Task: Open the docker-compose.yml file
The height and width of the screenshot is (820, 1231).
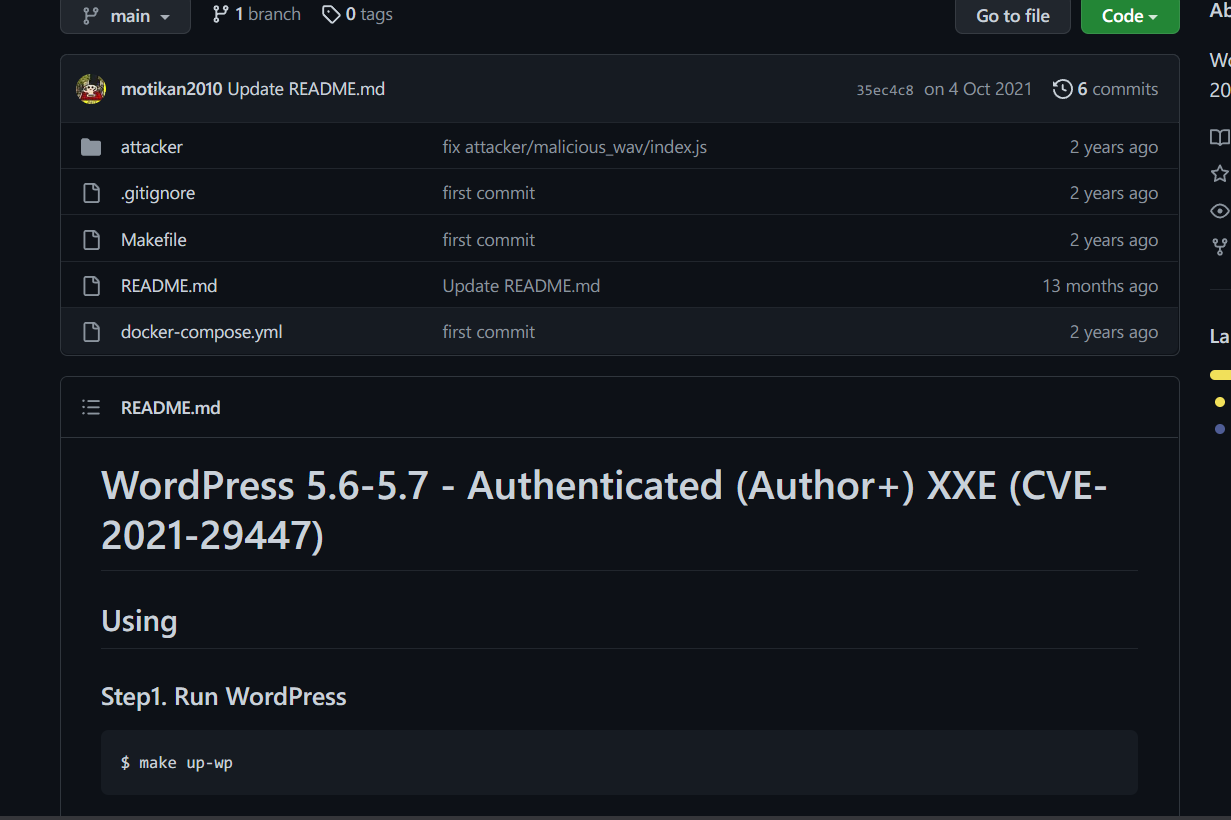Action: tap(202, 332)
